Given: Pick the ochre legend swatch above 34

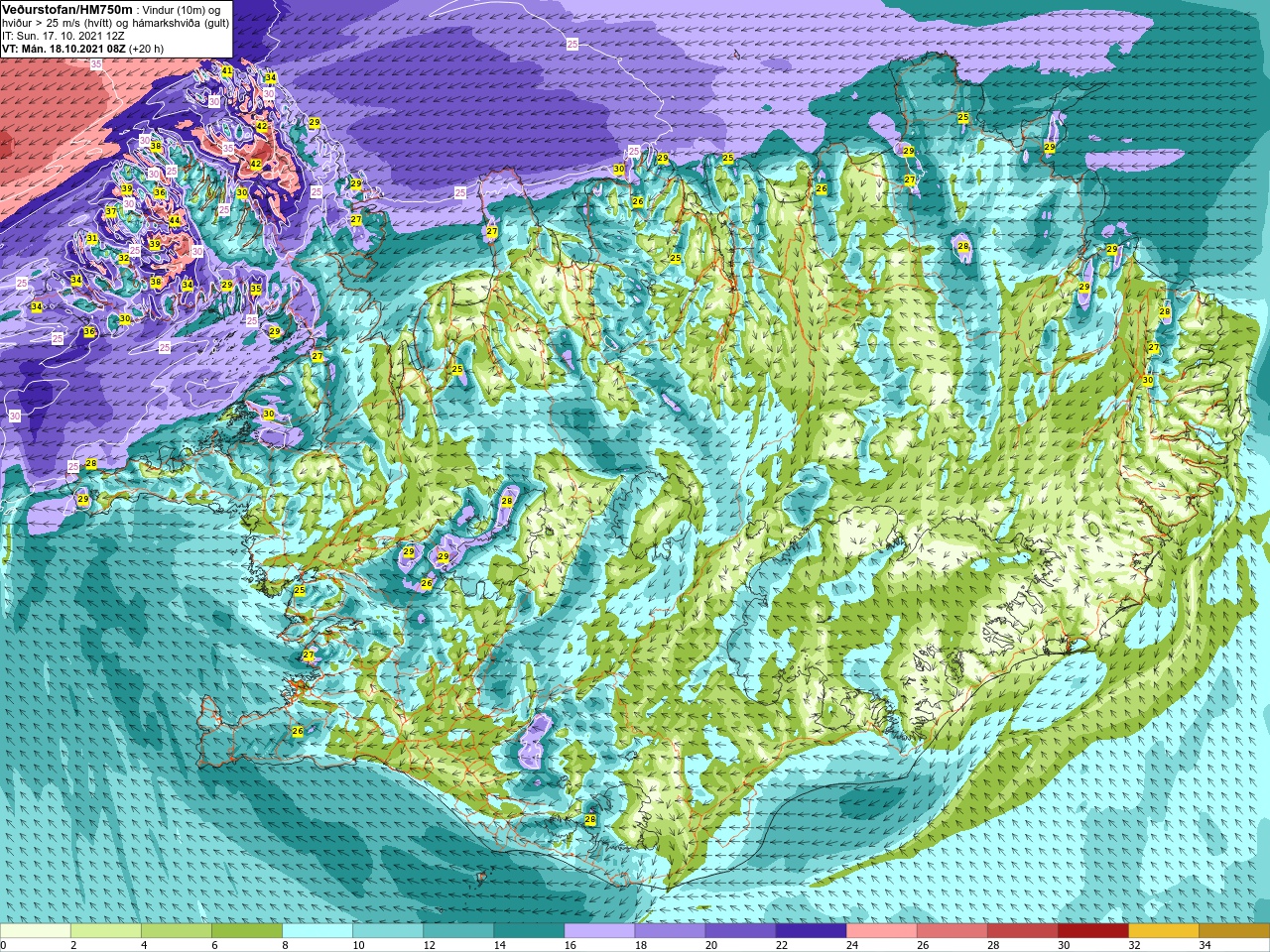Looking at the screenshot, I should point(1233,931).
